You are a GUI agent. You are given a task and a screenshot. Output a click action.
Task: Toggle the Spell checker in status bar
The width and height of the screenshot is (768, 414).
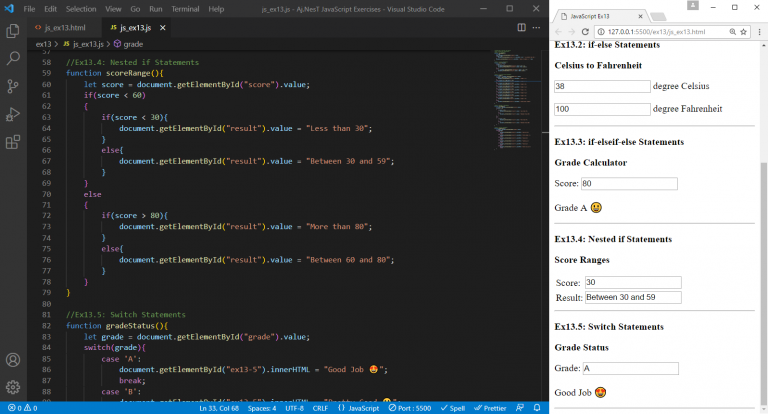coord(452,408)
